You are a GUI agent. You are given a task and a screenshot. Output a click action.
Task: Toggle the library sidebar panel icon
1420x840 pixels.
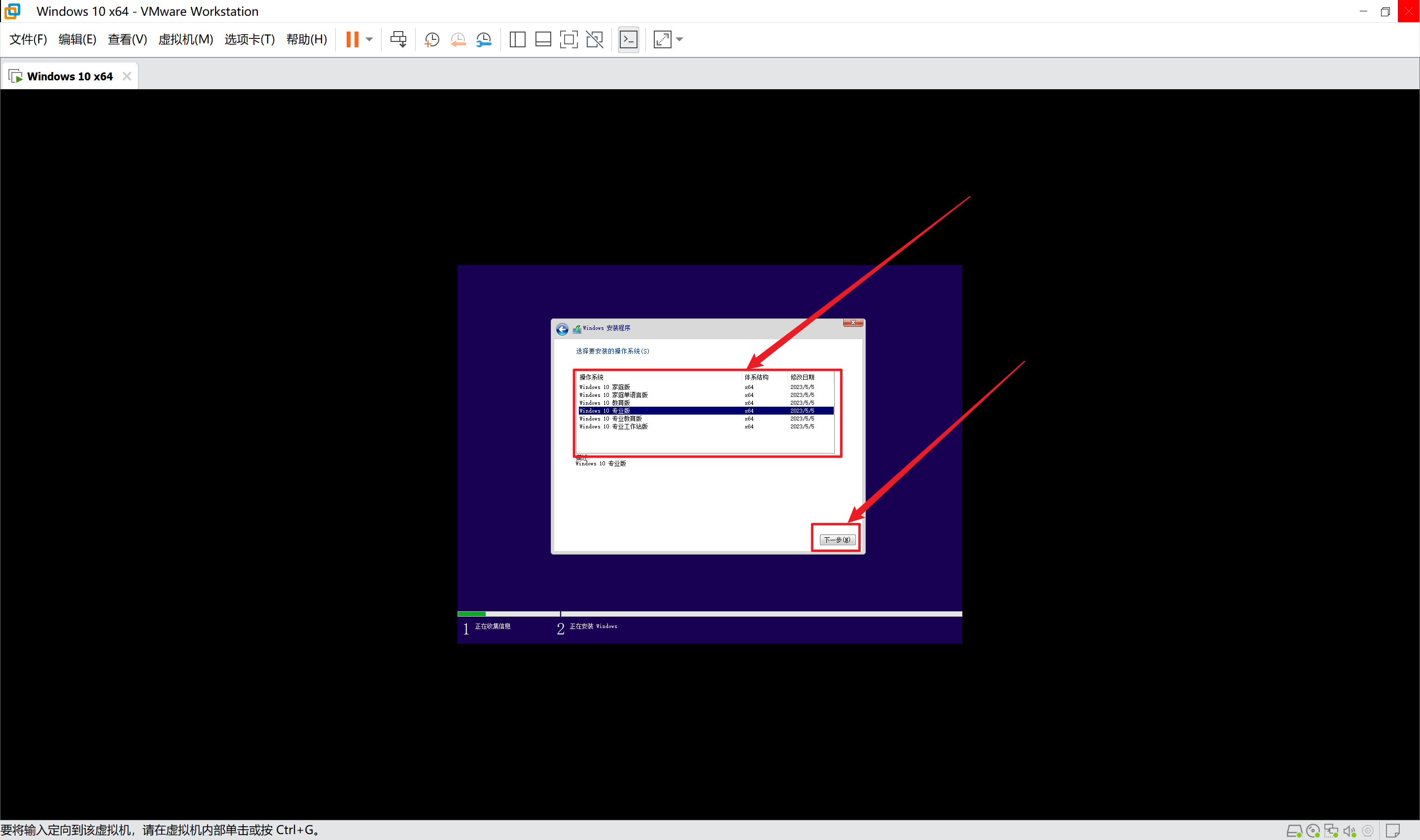pyautogui.click(x=517, y=39)
